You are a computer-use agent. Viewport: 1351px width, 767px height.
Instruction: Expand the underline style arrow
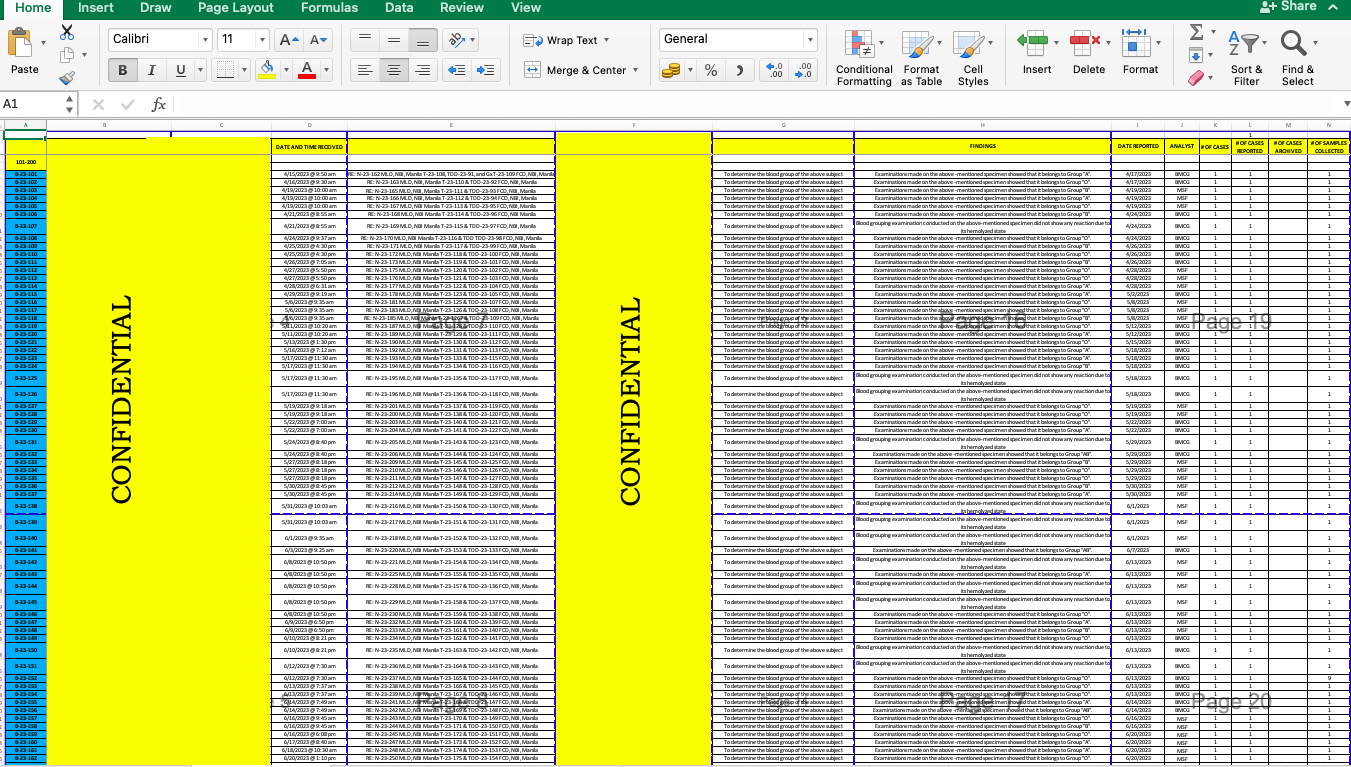tap(199, 70)
